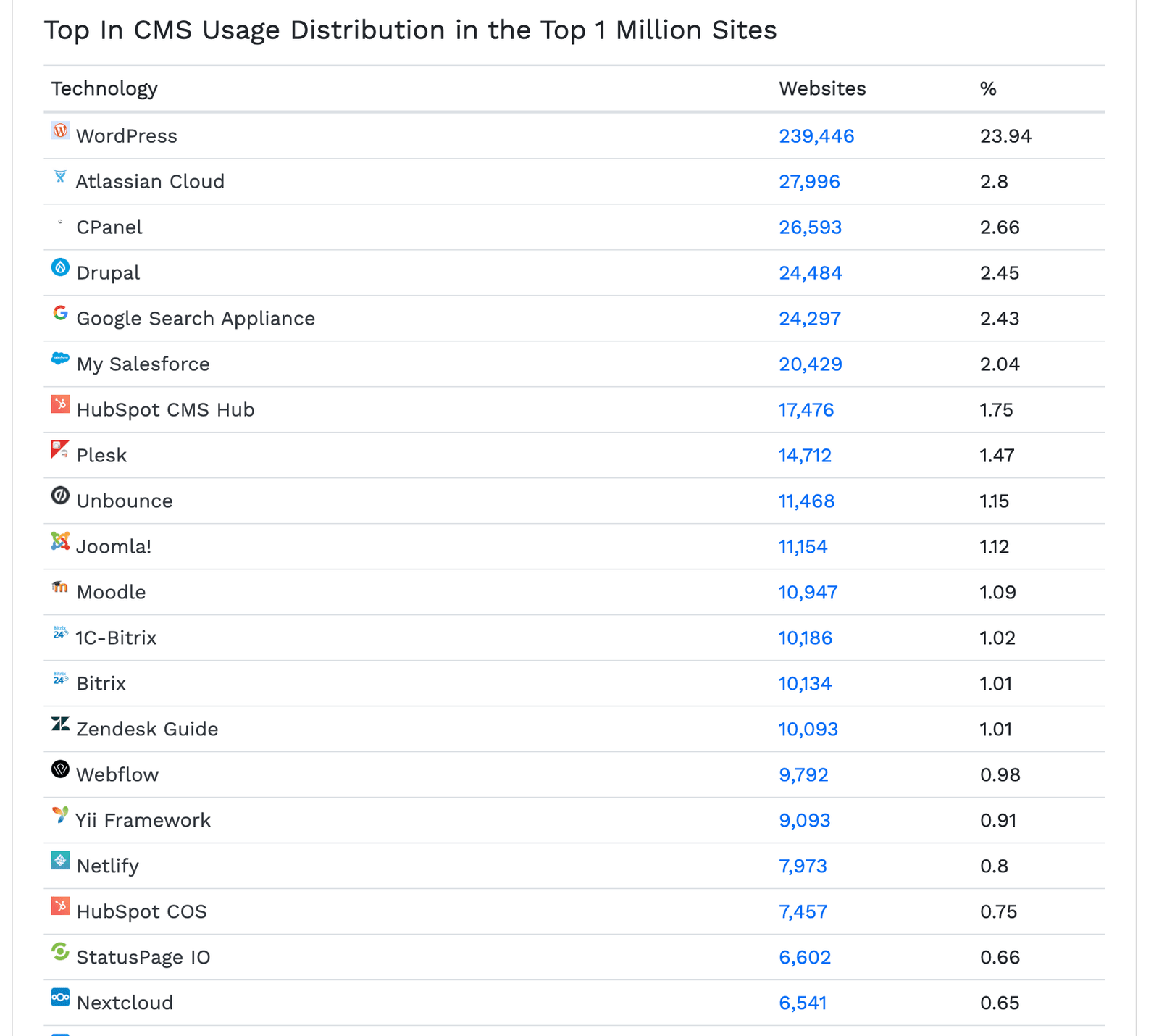Click the CPanel technology name
The width and height of the screenshot is (1159, 1036).
[109, 227]
